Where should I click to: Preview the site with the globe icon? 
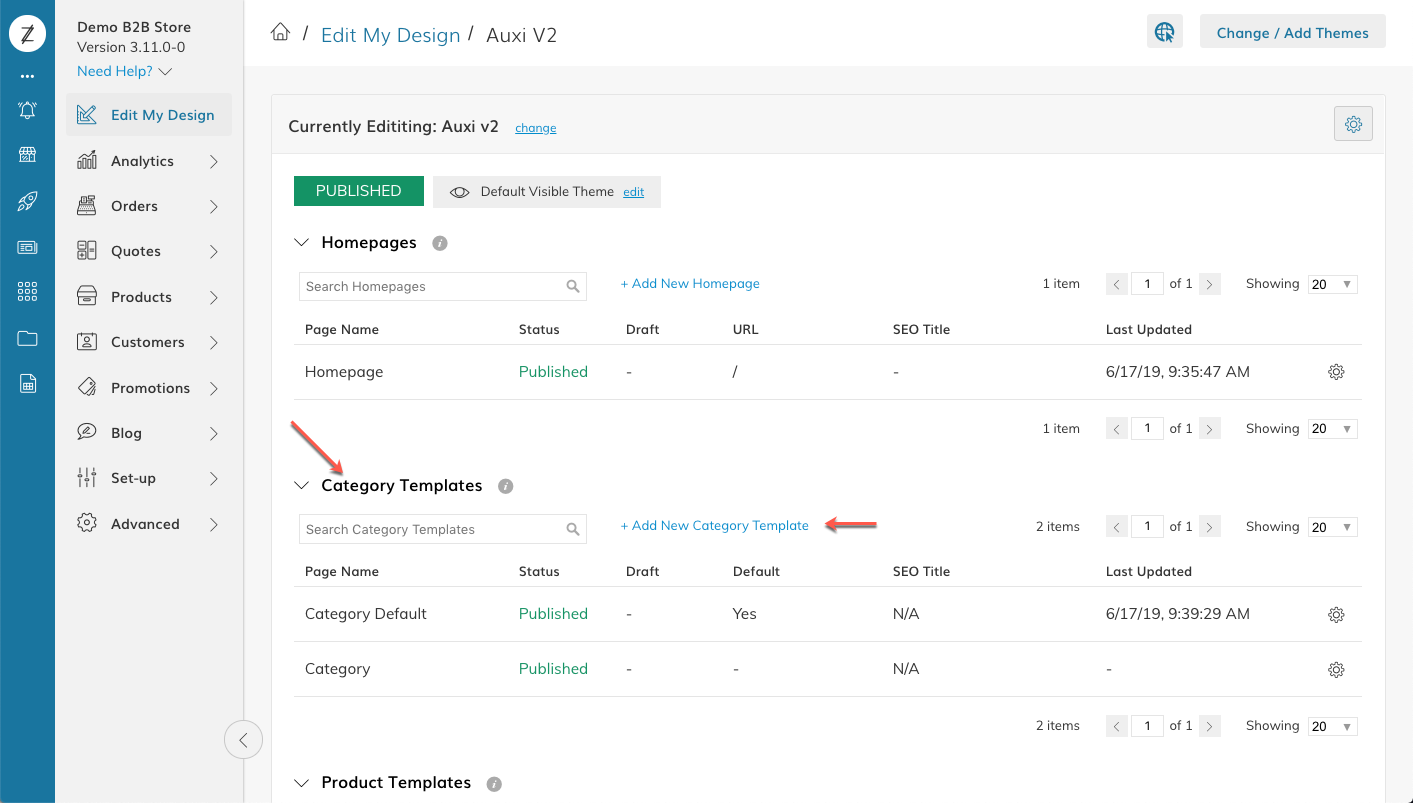click(1164, 31)
